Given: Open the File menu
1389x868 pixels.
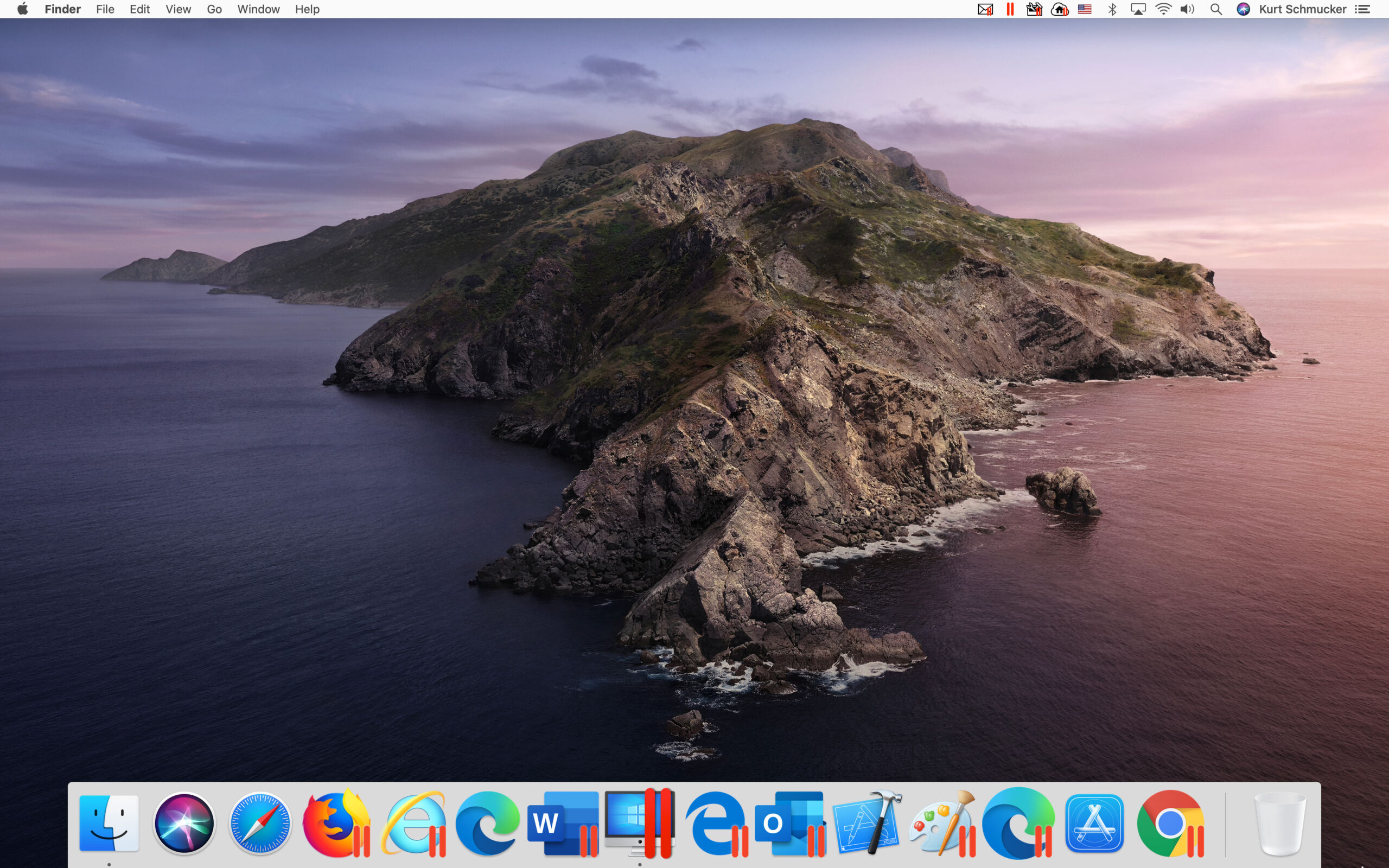Looking at the screenshot, I should coord(105,9).
